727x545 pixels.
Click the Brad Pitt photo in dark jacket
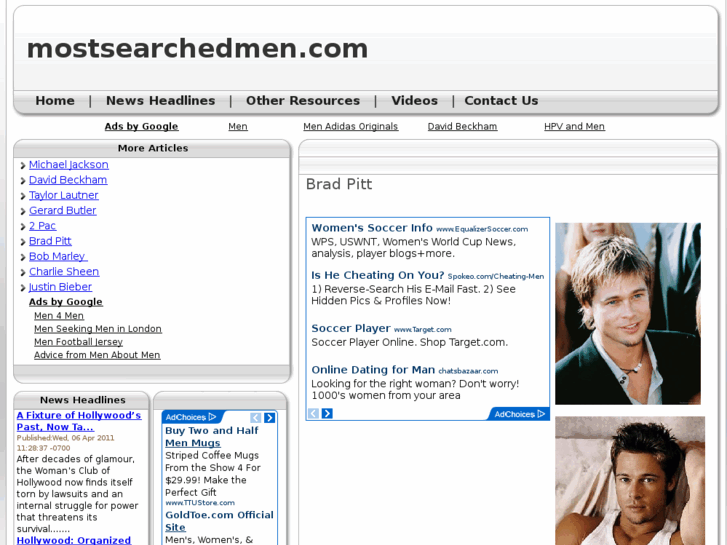coord(628,314)
